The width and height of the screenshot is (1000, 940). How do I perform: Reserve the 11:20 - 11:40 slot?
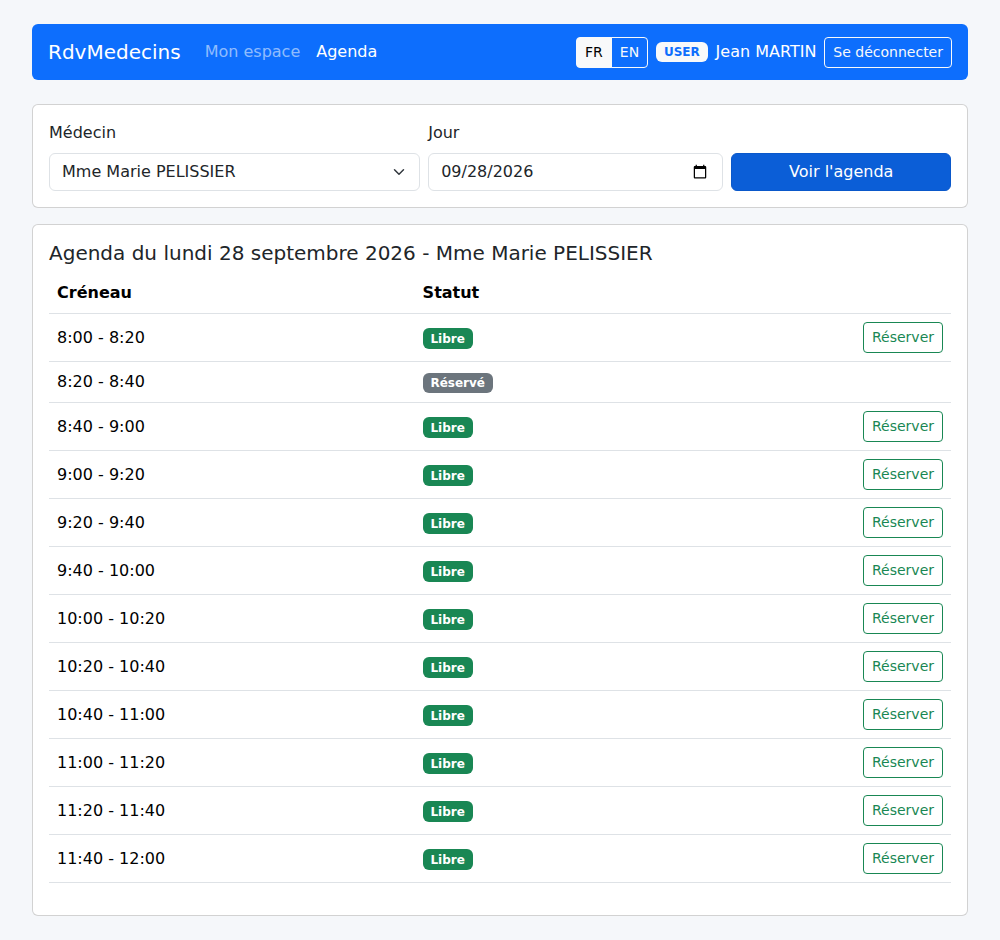[x=902, y=811]
